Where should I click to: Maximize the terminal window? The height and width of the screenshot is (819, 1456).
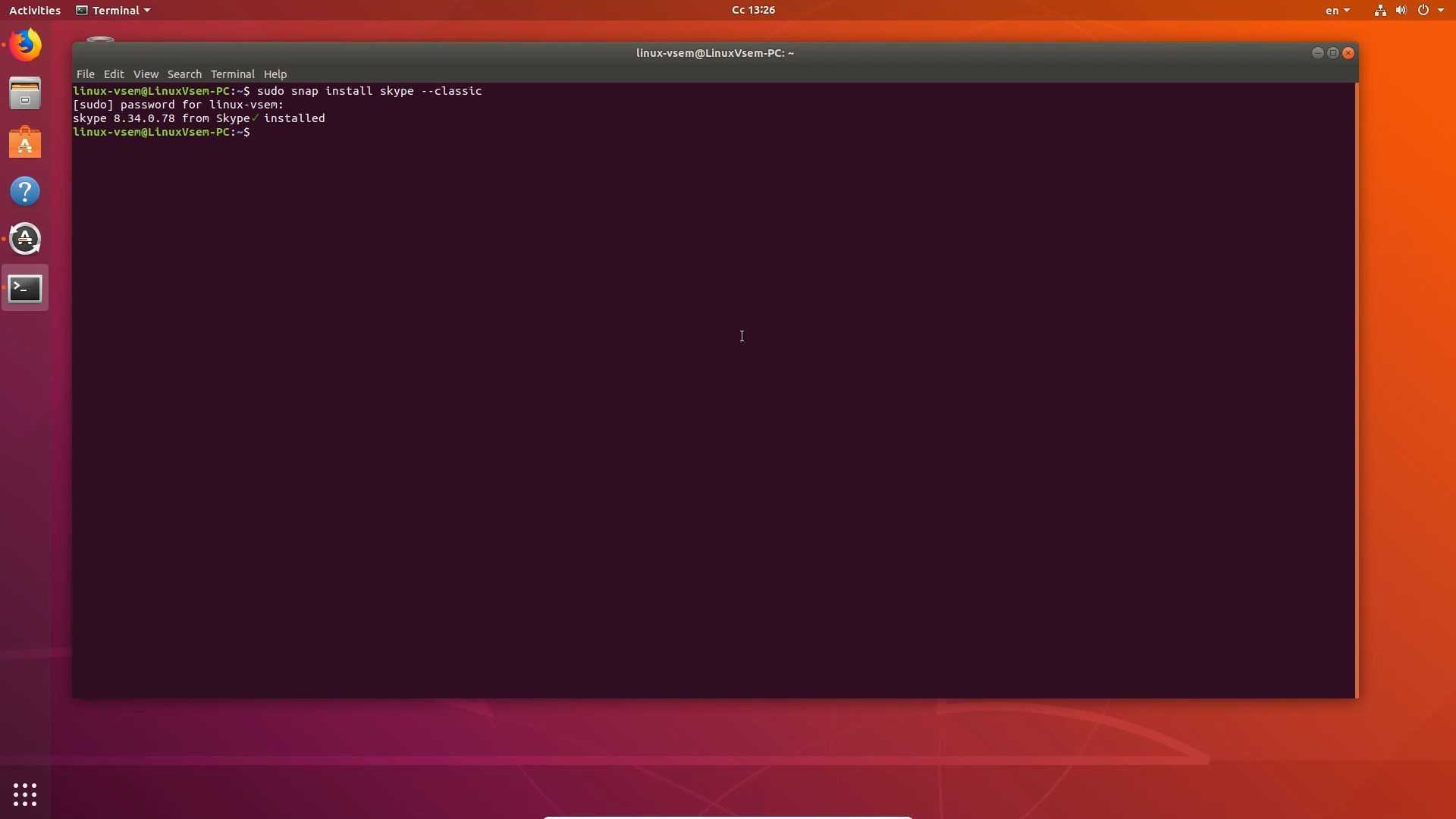click(x=1332, y=53)
